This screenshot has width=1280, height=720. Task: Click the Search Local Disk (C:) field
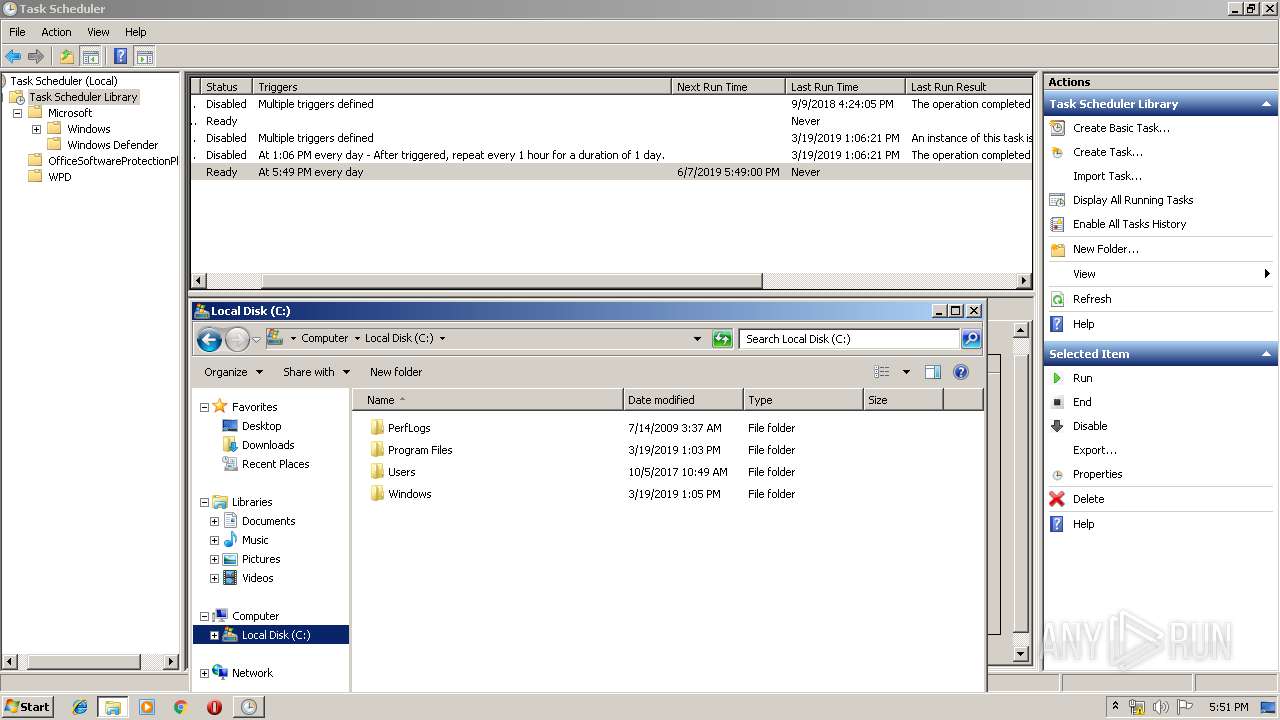tap(850, 339)
